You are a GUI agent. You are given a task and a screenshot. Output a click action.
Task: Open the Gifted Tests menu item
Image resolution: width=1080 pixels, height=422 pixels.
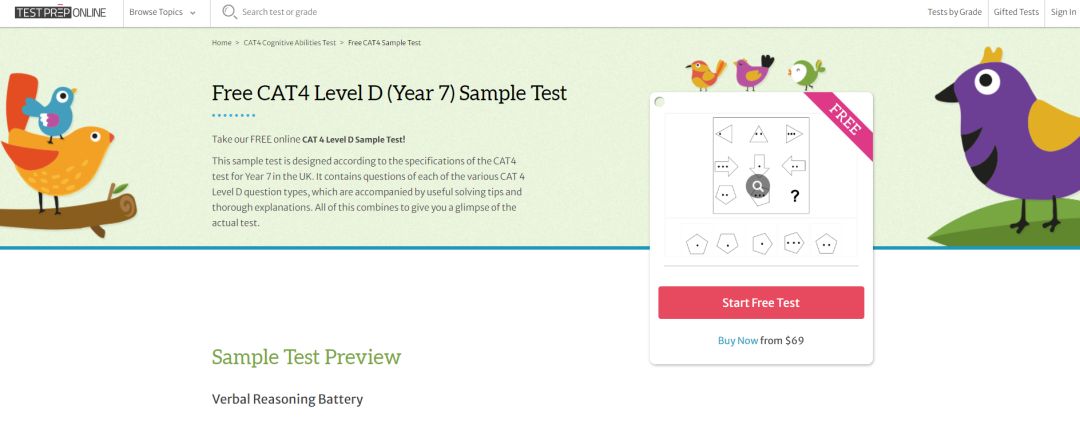click(1017, 13)
